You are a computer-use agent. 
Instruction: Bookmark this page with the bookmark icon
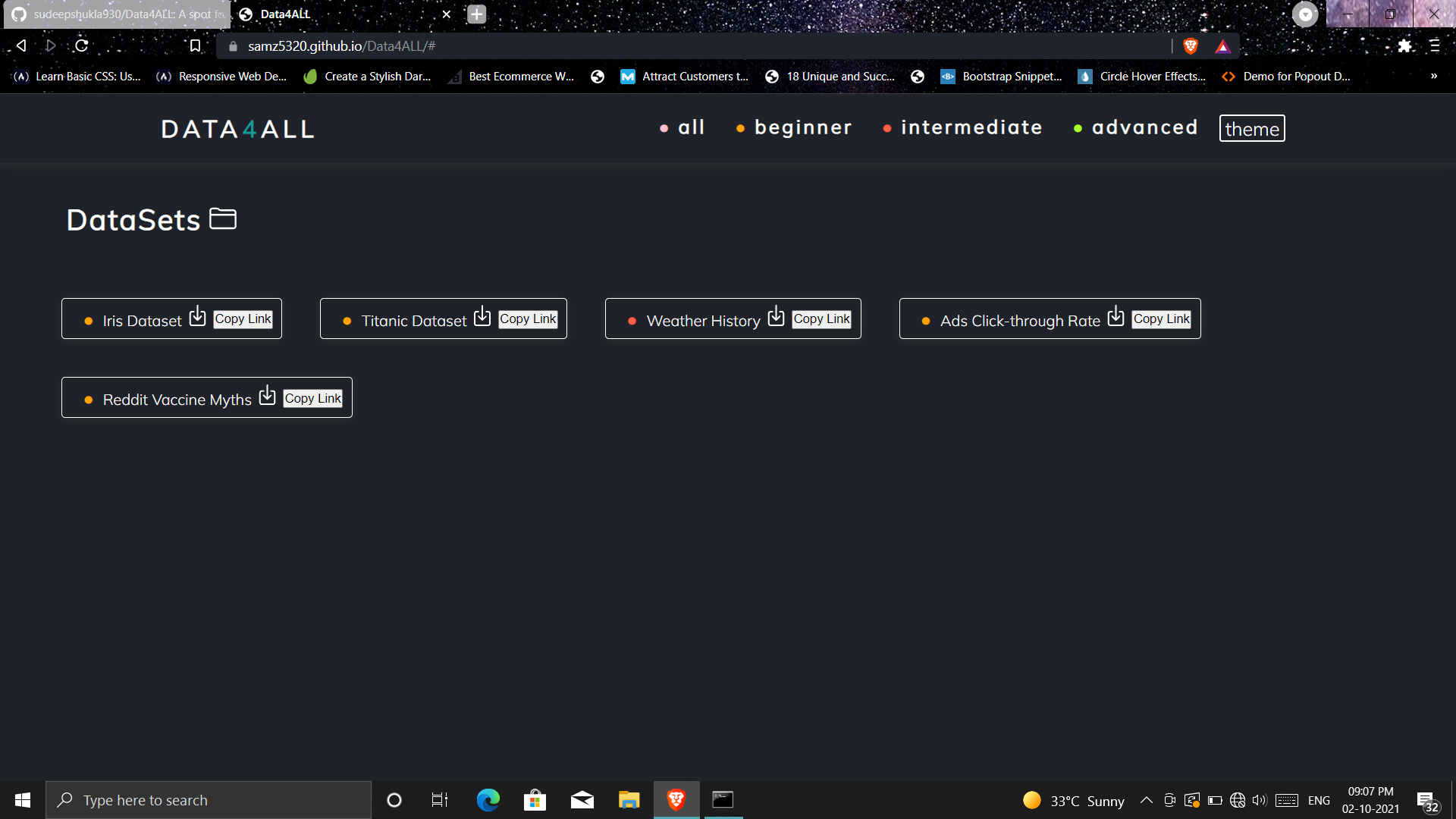(x=195, y=46)
